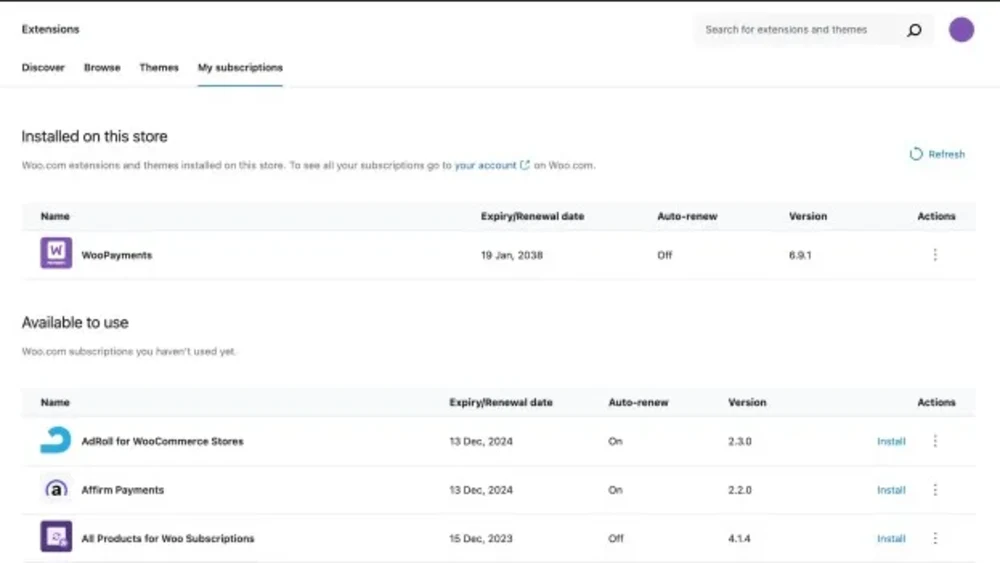Screen dimensions: 1000x563
Task: Click Affirm Payments version 2.2.0
Action: 740,490
